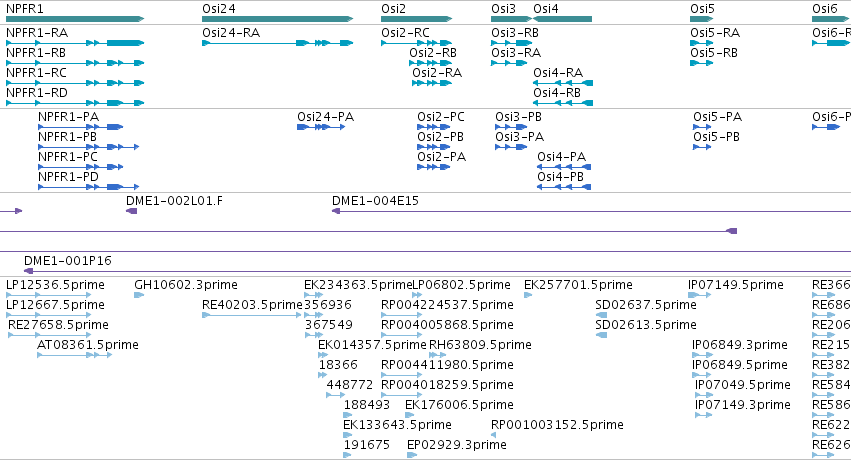Open the EP02929.3prime EST label
Screen dimensions: 851x460
click(x=456, y=445)
